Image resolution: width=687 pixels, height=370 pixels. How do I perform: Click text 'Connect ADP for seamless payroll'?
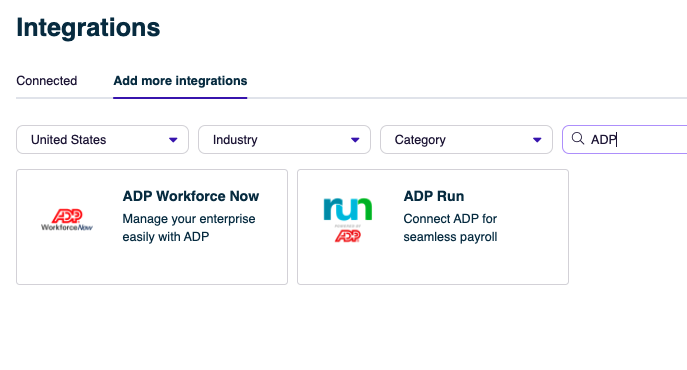pos(450,228)
